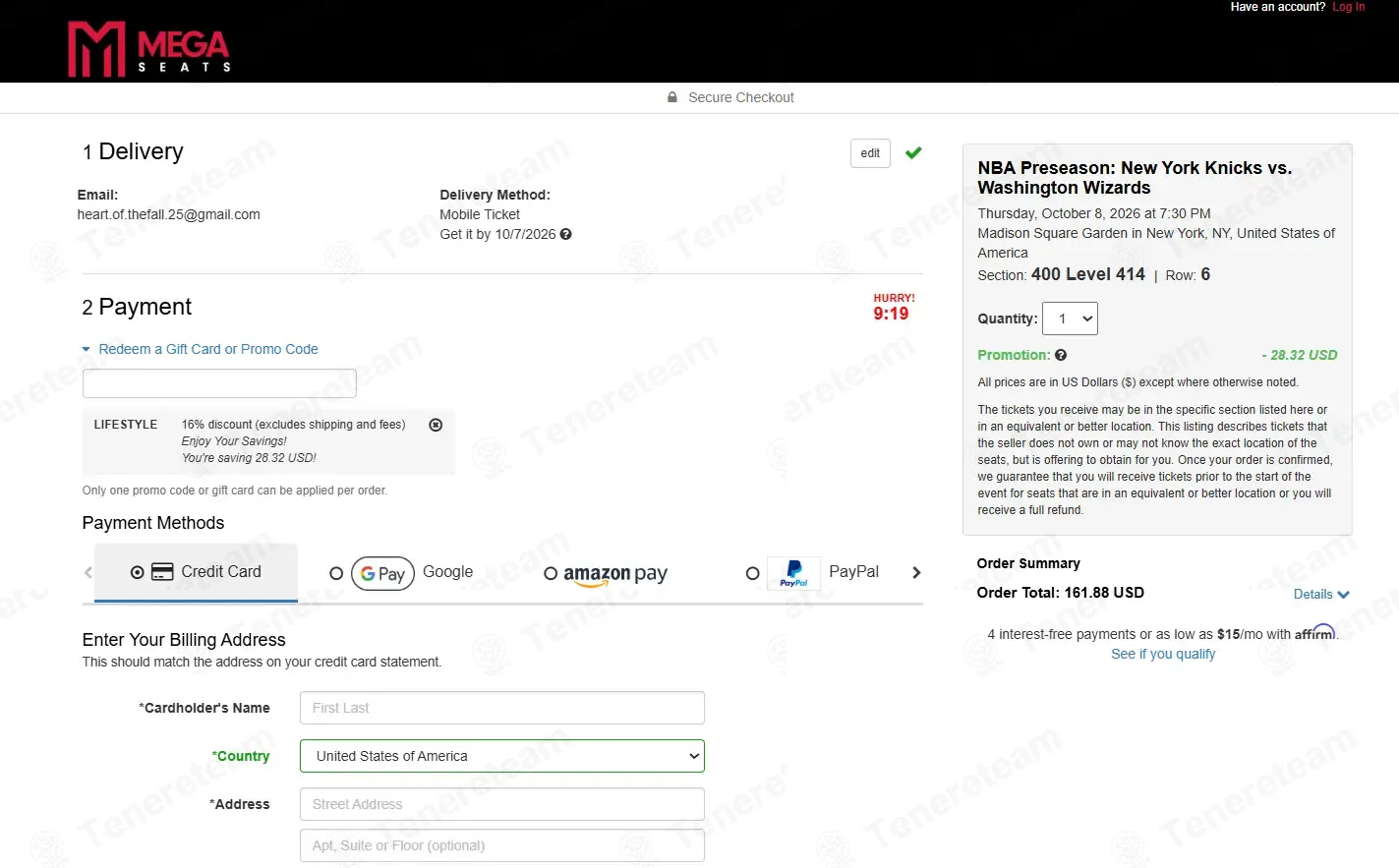Image resolution: width=1399 pixels, height=868 pixels.
Task: Show next payment methods with right arrow
Action: click(916, 572)
